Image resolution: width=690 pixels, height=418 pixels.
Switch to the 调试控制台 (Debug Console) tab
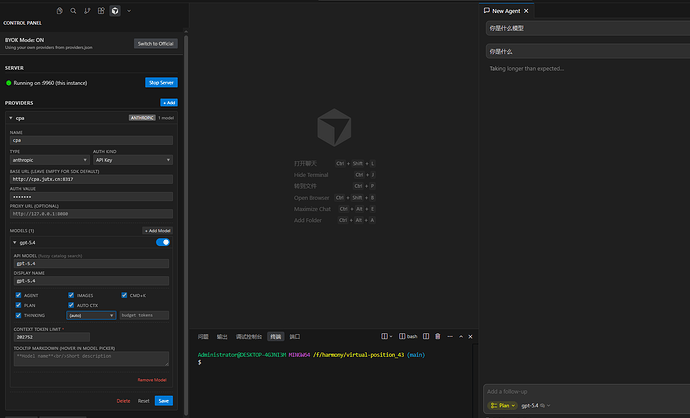[x=249, y=337]
